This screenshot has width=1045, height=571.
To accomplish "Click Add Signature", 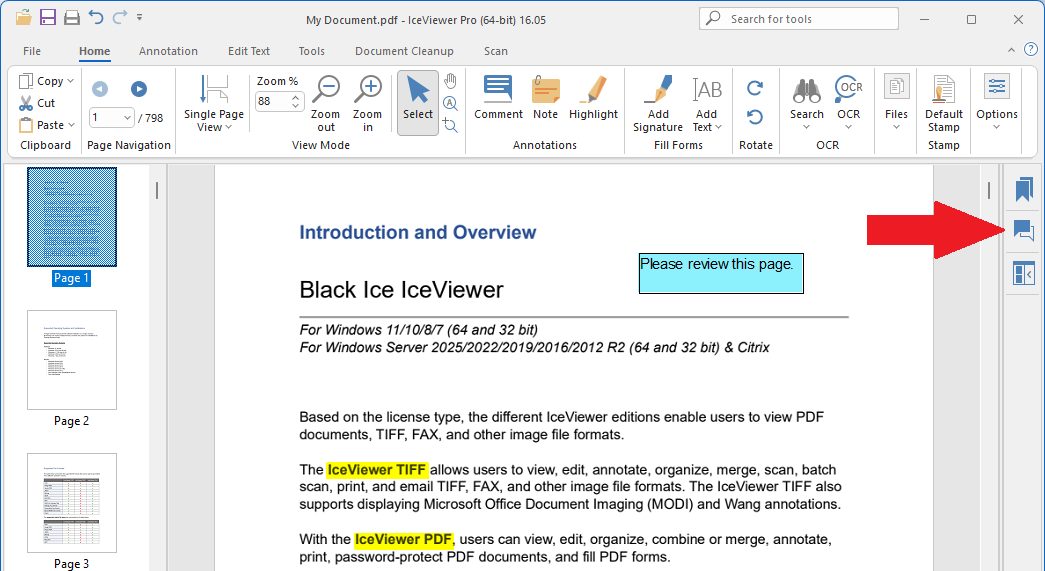I will pos(658,103).
